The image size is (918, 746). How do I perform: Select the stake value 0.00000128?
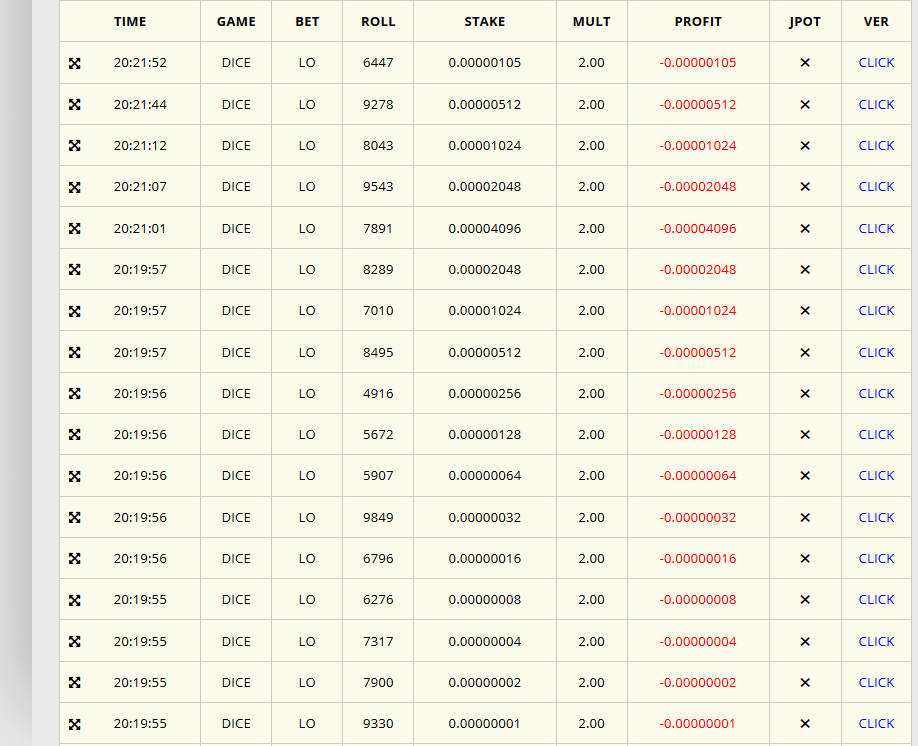(x=485, y=435)
